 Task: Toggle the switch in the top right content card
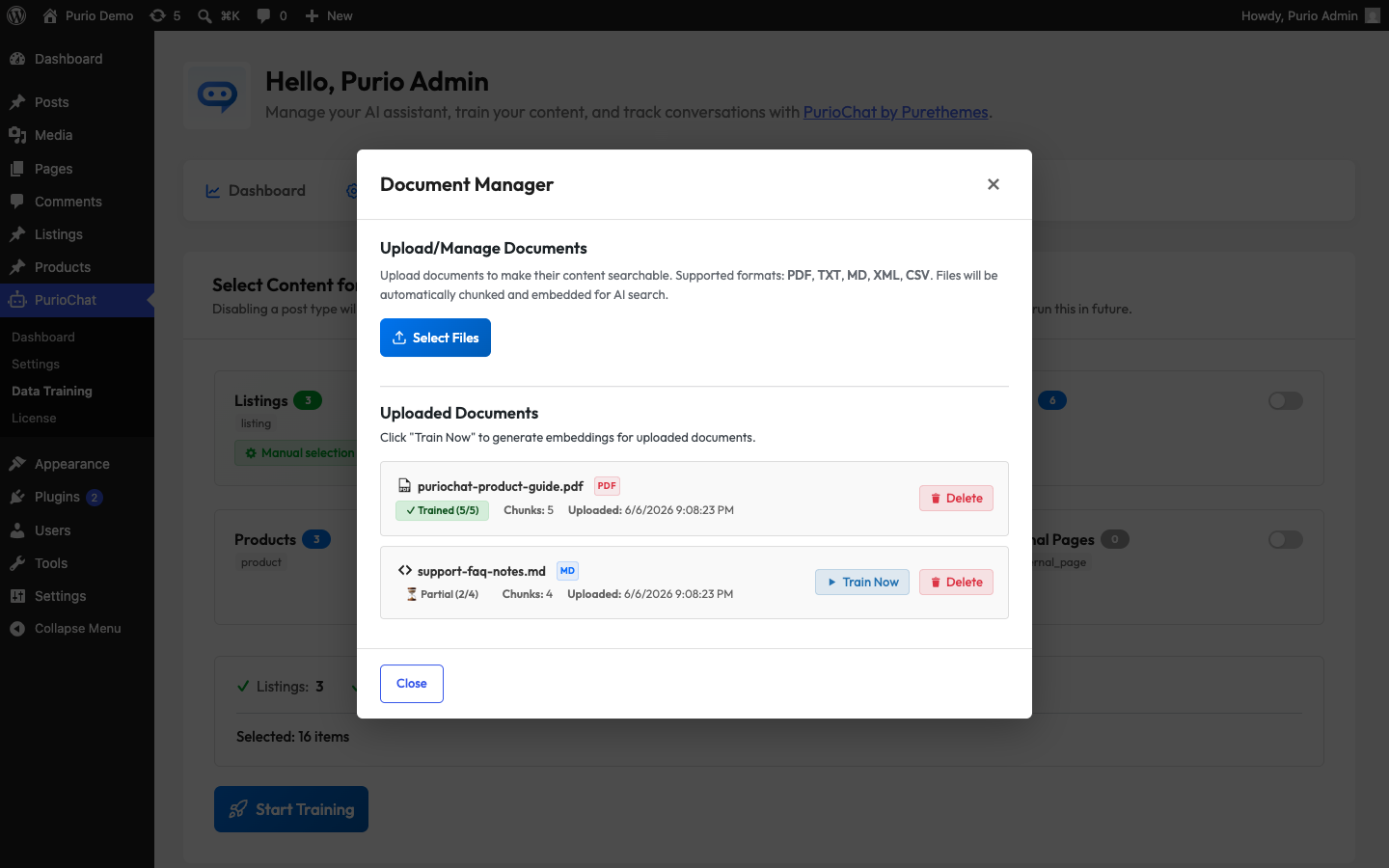(x=1285, y=400)
